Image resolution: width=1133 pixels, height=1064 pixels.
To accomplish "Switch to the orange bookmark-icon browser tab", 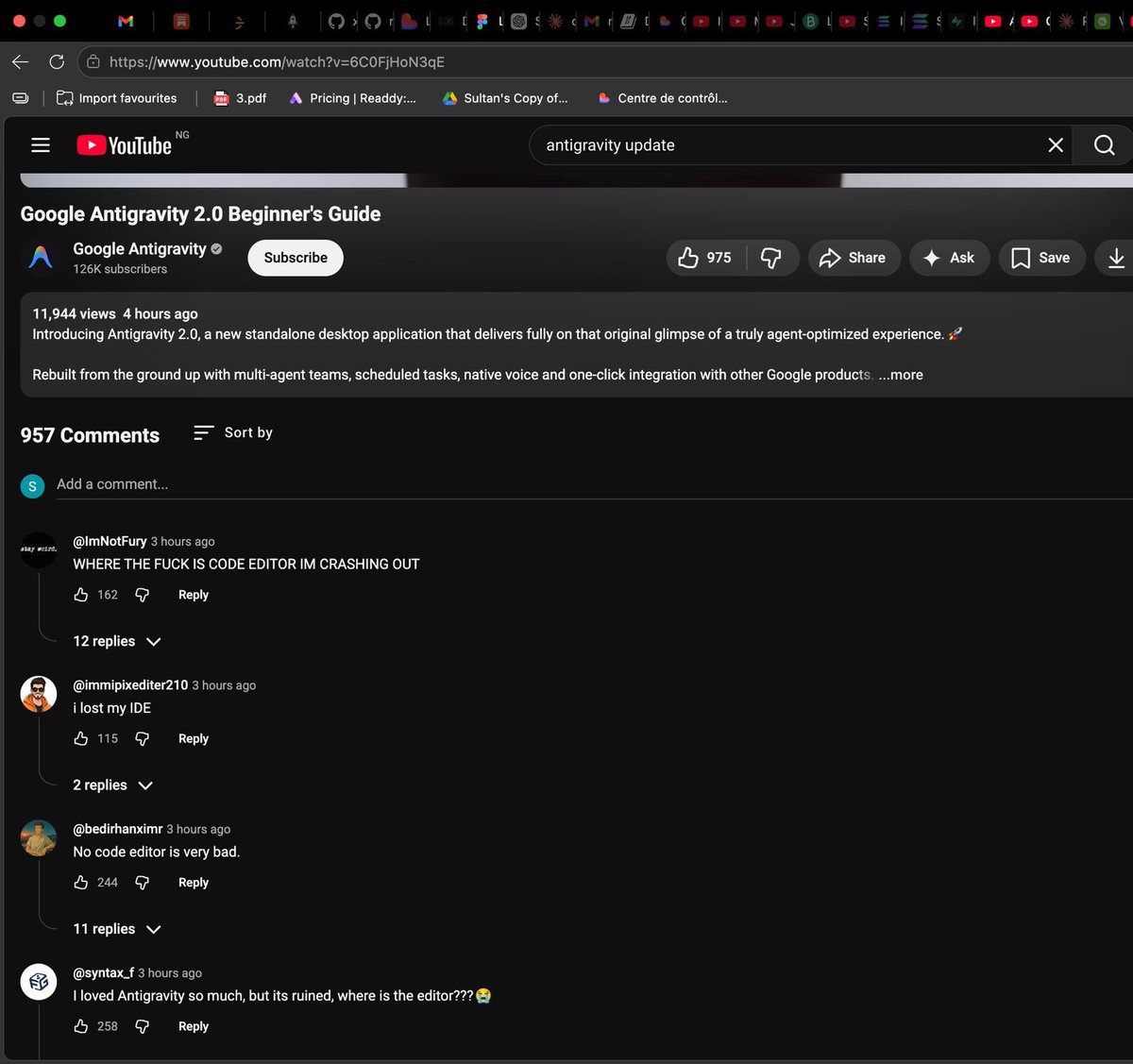I will [x=182, y=21].
